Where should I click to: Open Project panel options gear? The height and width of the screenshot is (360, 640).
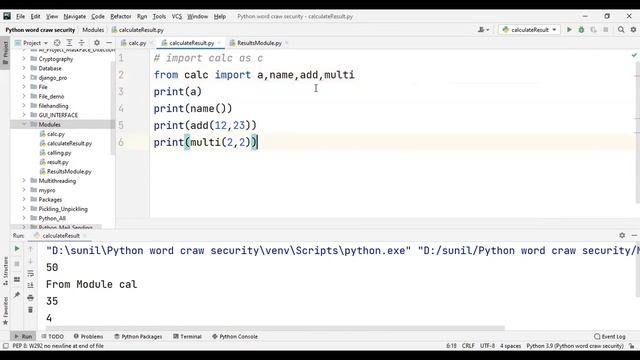click(97, 43)
